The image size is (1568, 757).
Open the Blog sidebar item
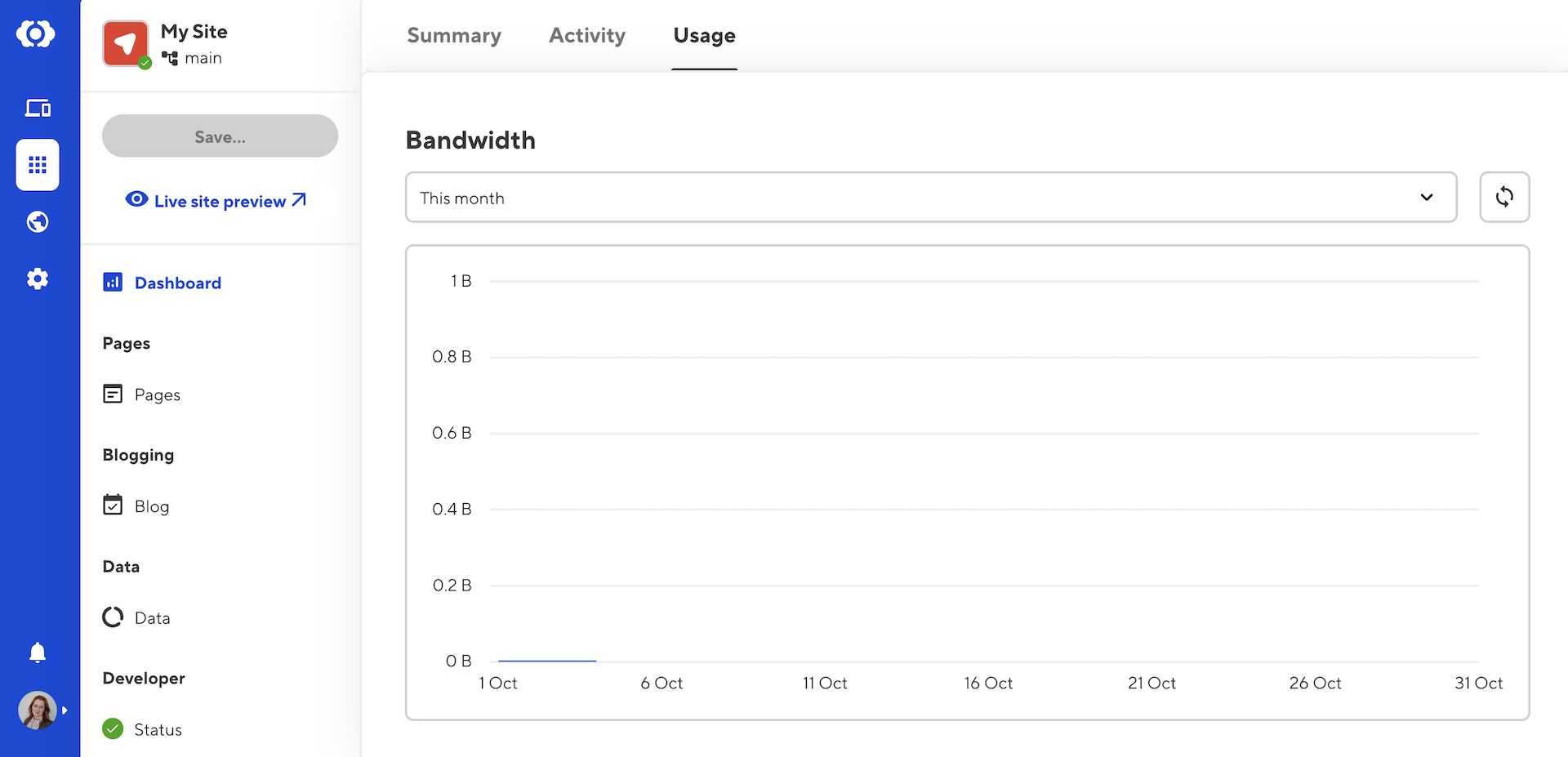[152, 506]
